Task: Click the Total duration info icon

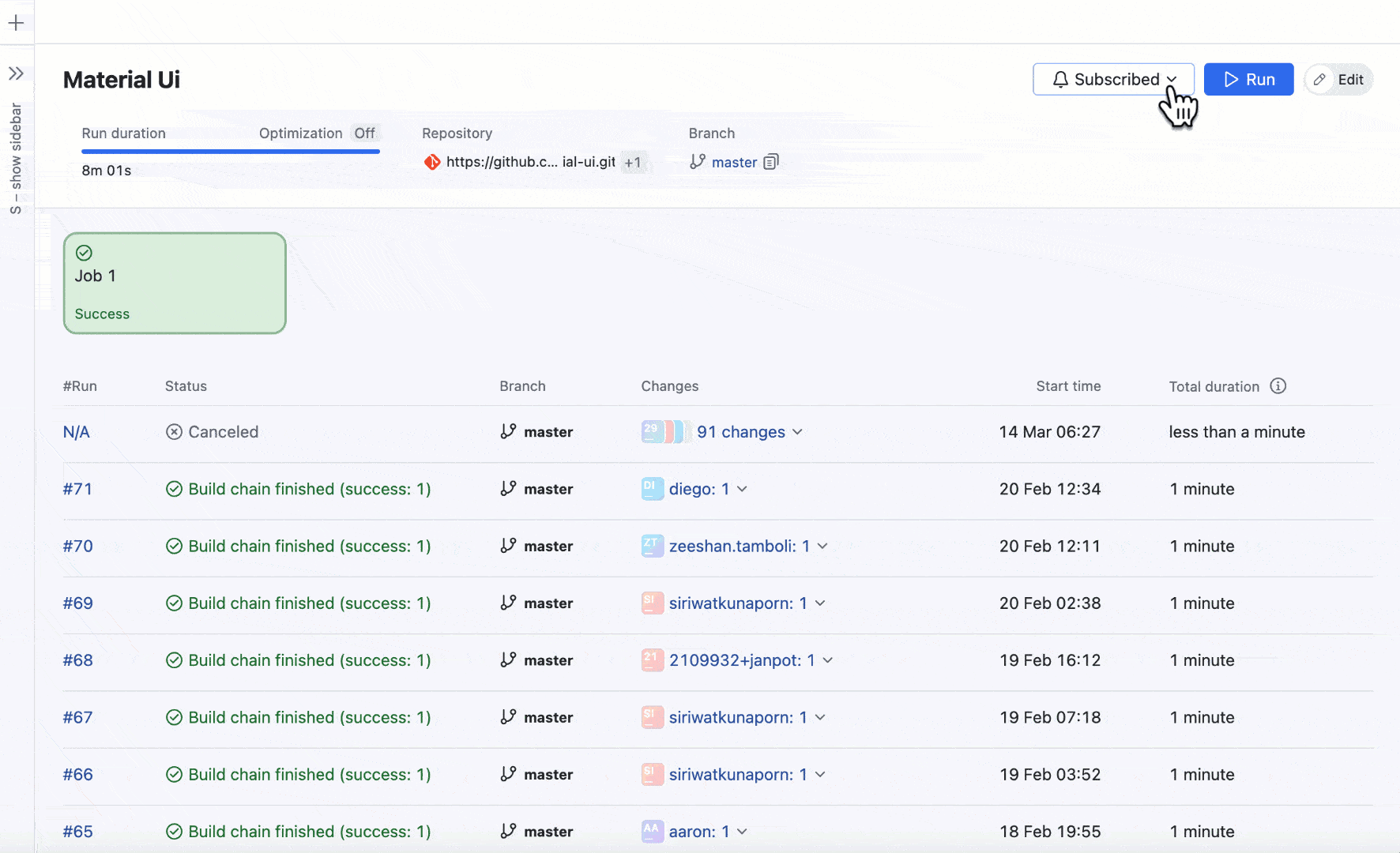Action: pyautogui.click(x=1278, y=385)
